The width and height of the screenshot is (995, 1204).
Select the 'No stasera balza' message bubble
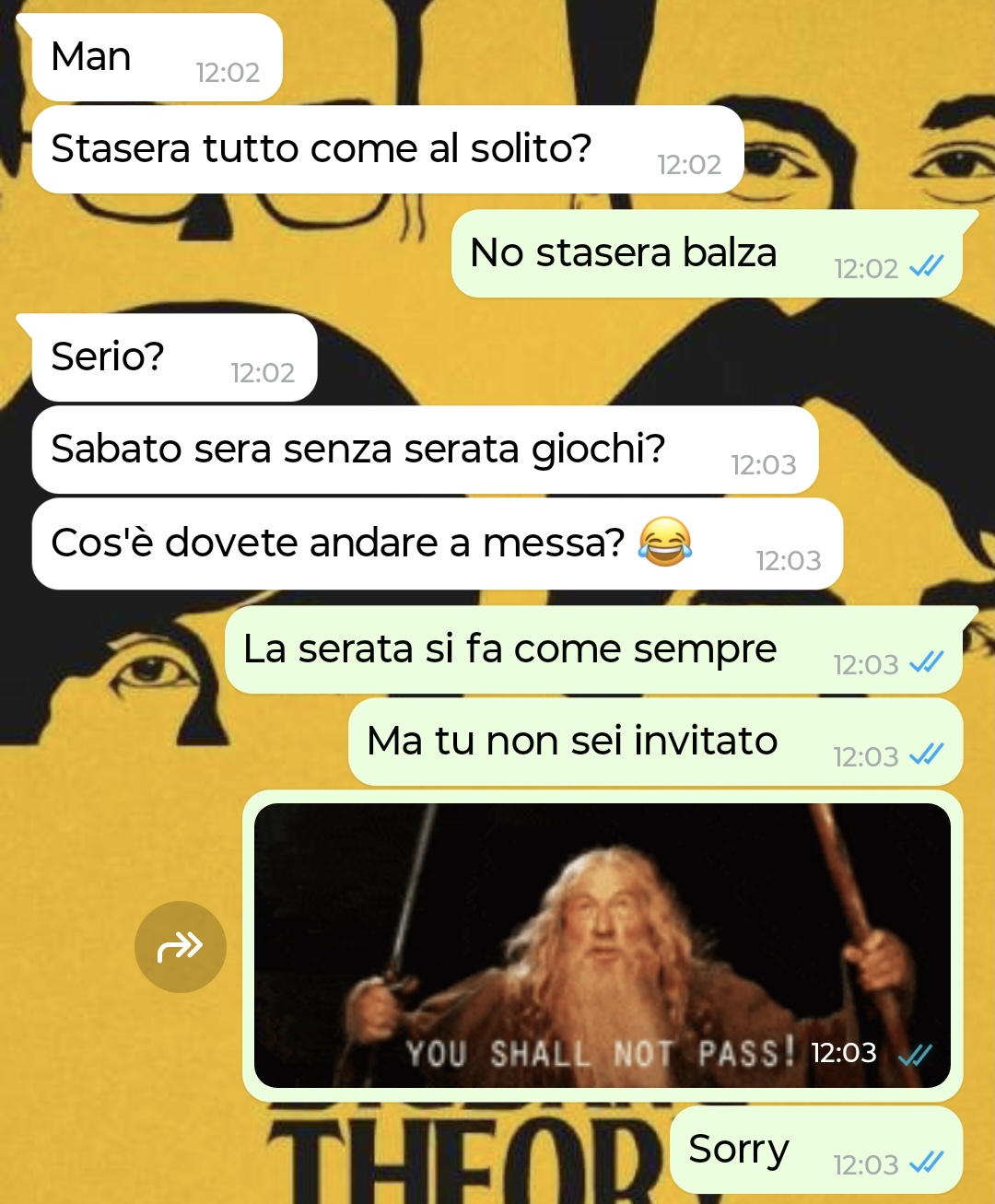coord(707,253)
